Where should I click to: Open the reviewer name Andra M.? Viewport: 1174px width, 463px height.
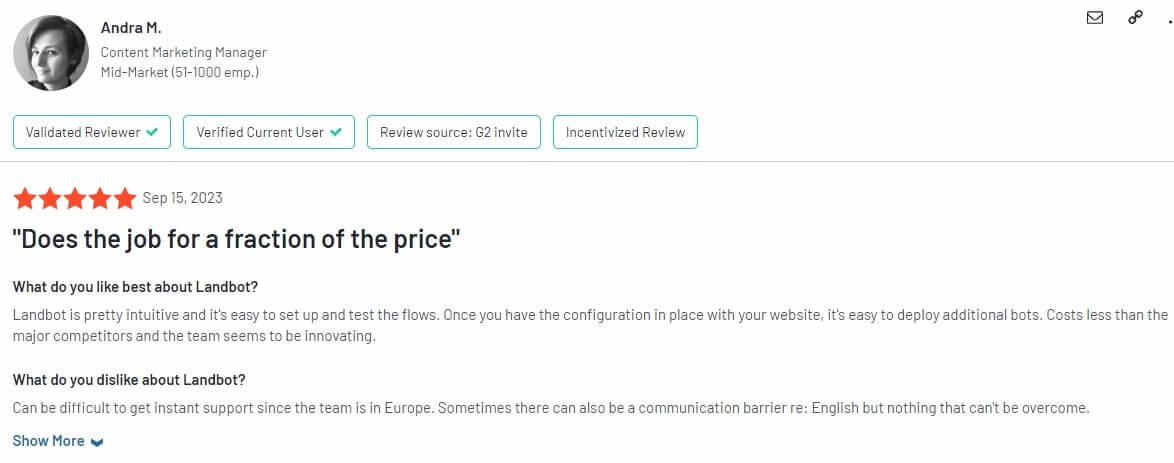[x=131, y=28]
